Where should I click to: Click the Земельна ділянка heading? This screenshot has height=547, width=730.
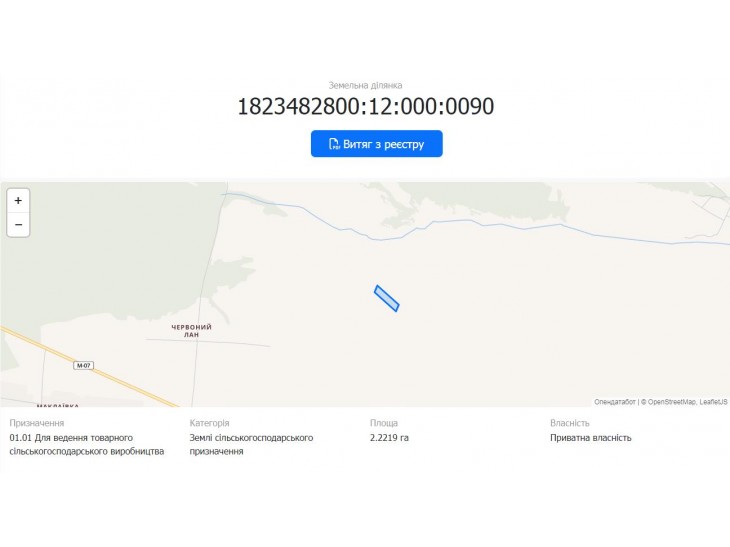tap(365, 85)
